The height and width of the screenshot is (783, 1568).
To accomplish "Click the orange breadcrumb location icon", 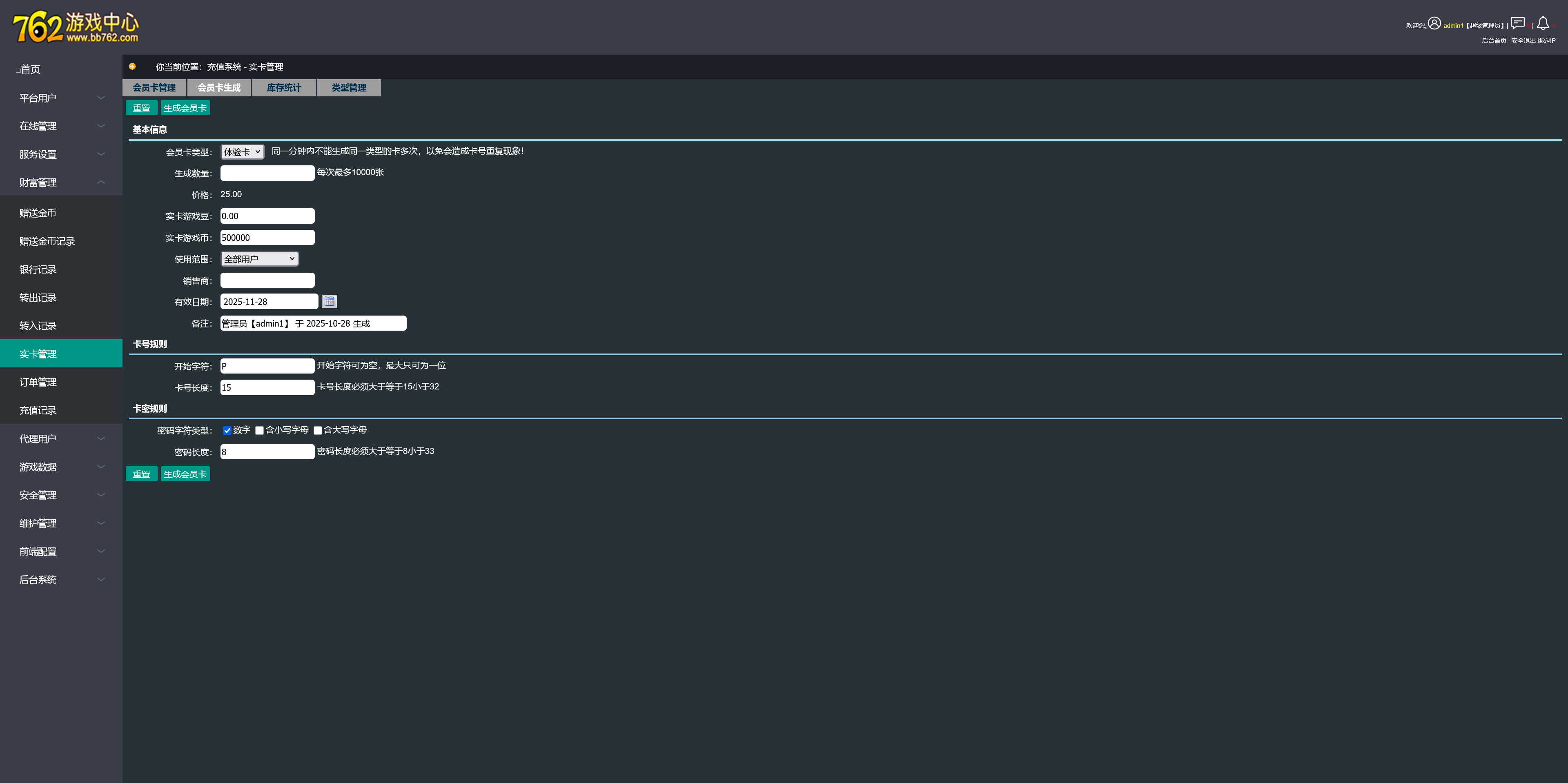I will [x=133, y=66].
